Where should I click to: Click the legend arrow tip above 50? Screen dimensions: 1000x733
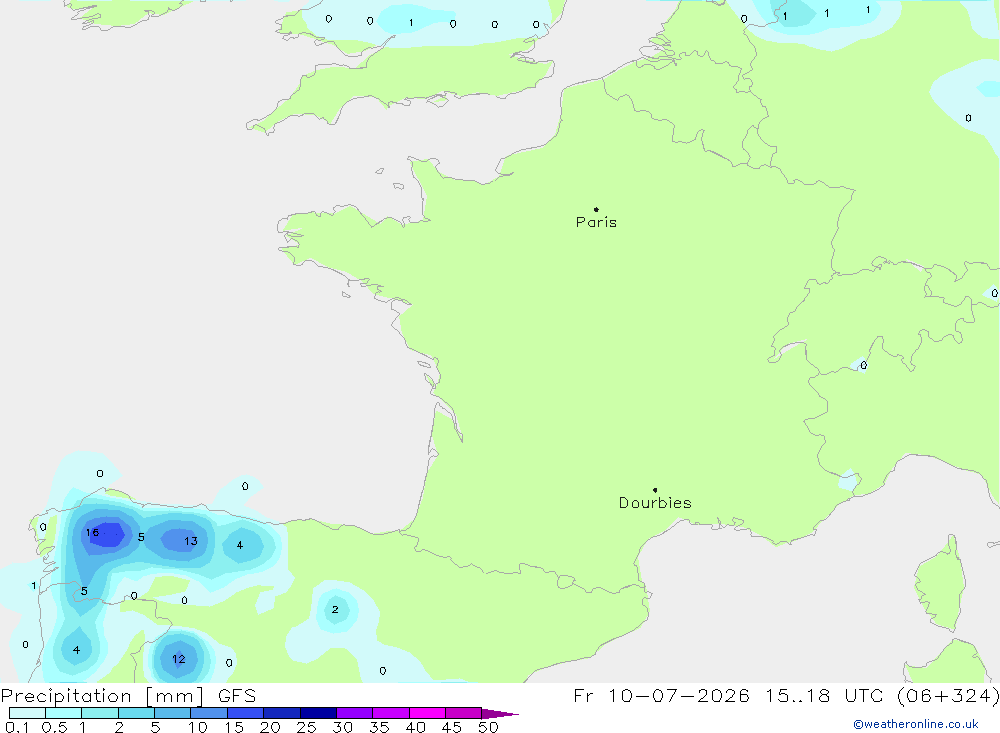[x=500, y=714]
